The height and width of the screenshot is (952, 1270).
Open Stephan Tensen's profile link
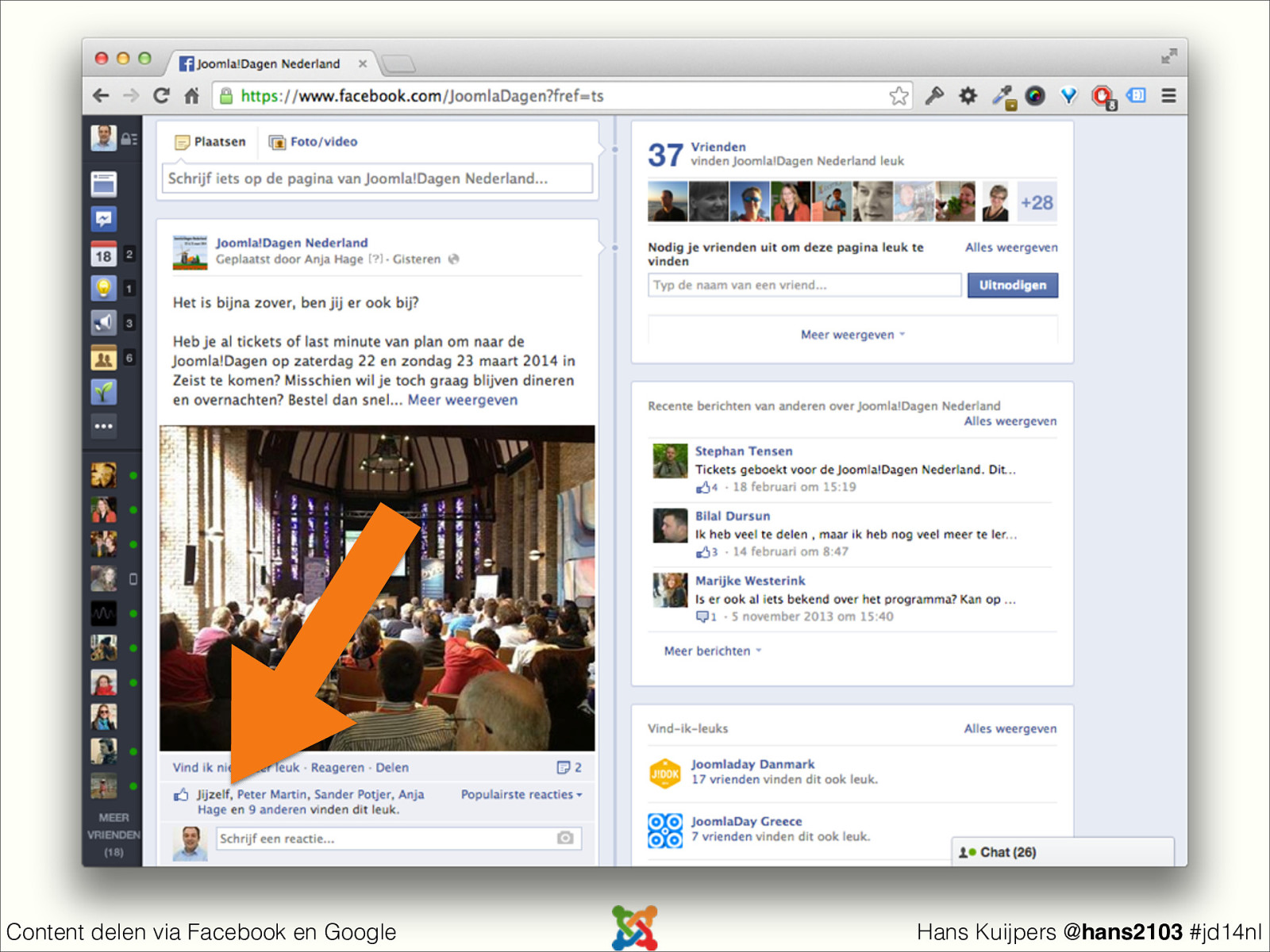(x=744, y=451)
